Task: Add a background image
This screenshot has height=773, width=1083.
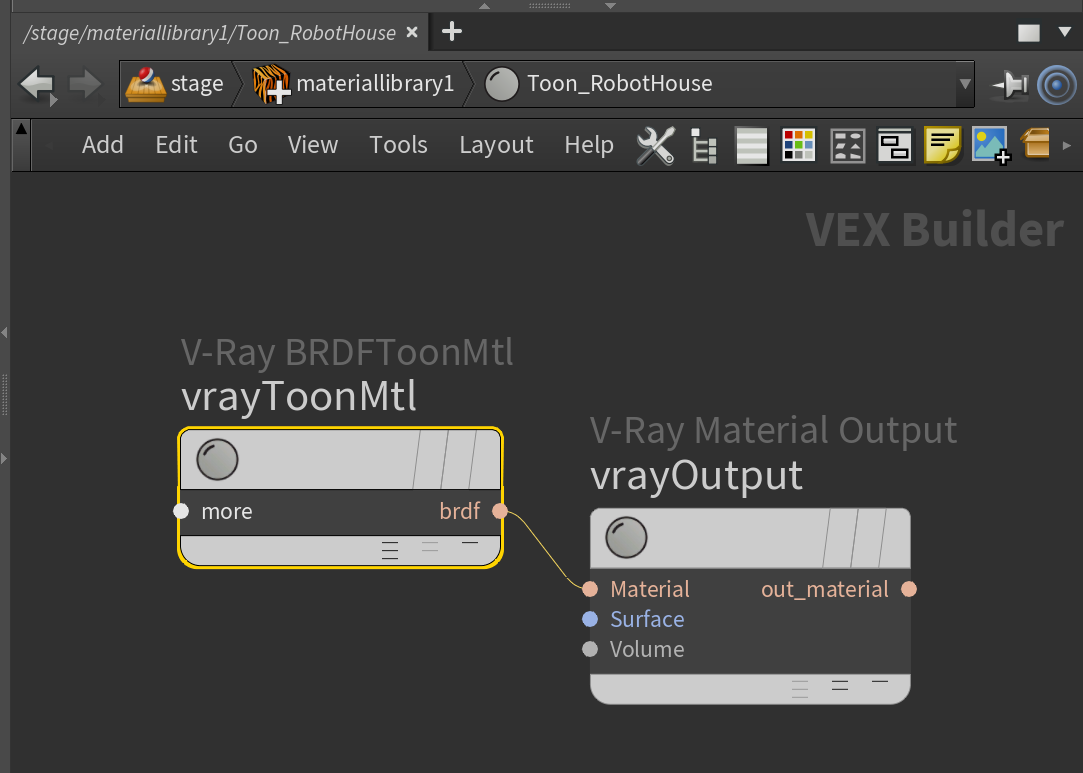Action: pos(991,145)
